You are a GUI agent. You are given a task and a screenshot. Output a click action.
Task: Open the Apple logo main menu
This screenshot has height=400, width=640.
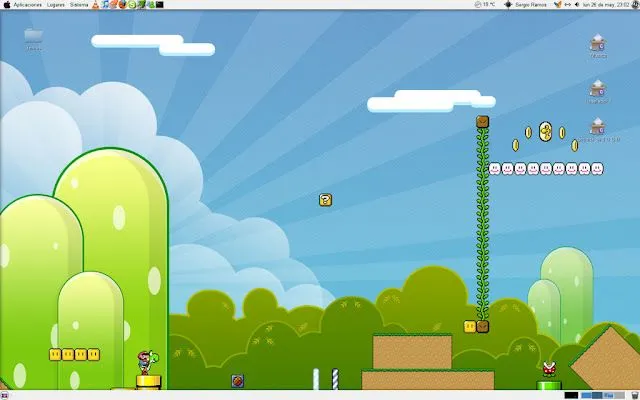pyautogui.click(x=7, y=5)
